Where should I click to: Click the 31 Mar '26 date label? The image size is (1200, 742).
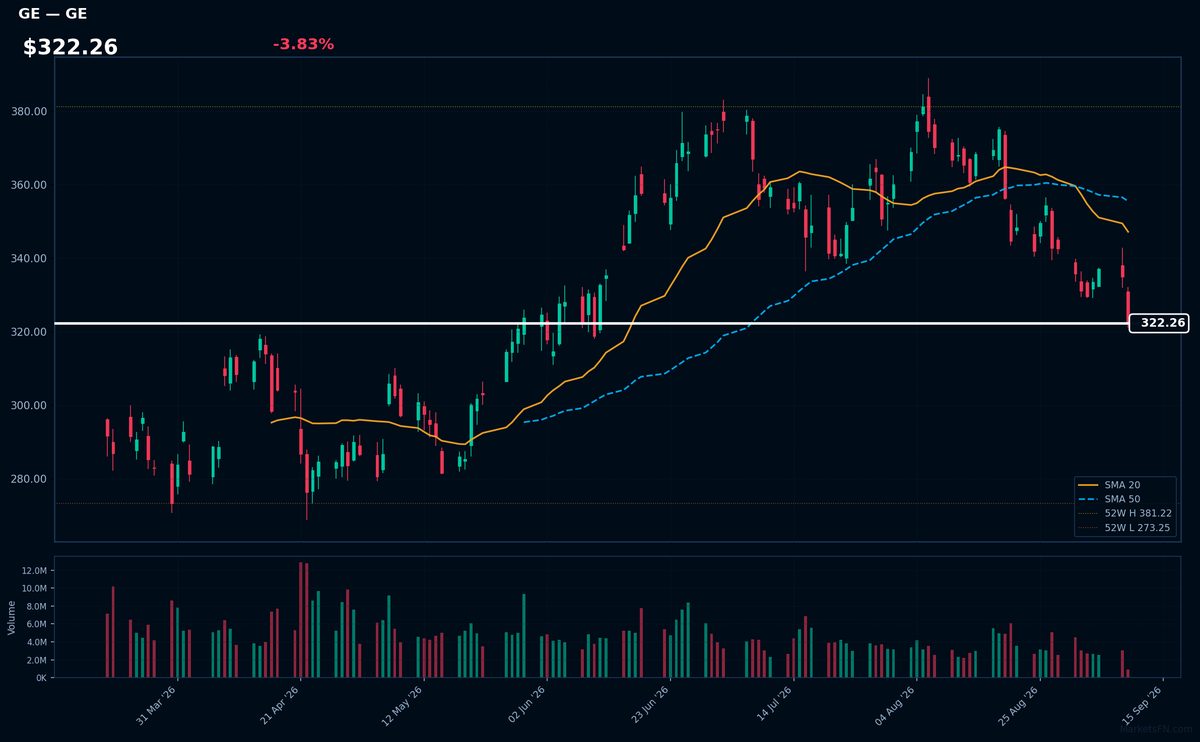point(157,704)
